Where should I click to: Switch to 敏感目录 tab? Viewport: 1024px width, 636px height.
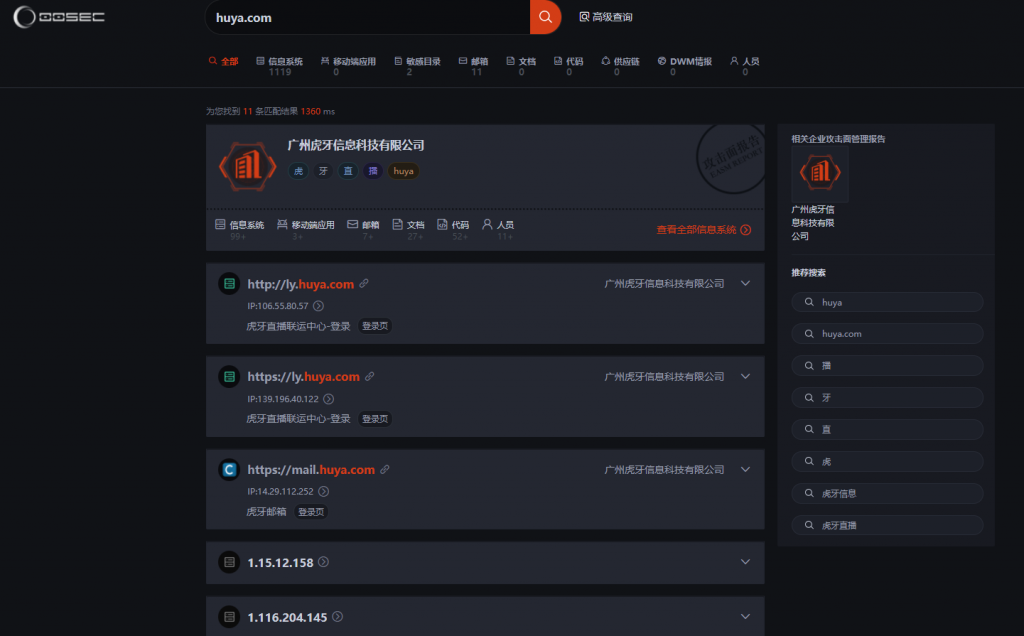click(417, 66)
